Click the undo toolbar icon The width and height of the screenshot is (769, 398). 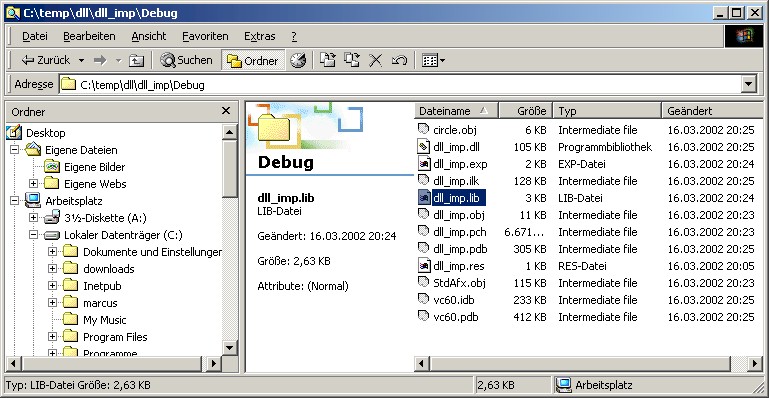(399, 60)
